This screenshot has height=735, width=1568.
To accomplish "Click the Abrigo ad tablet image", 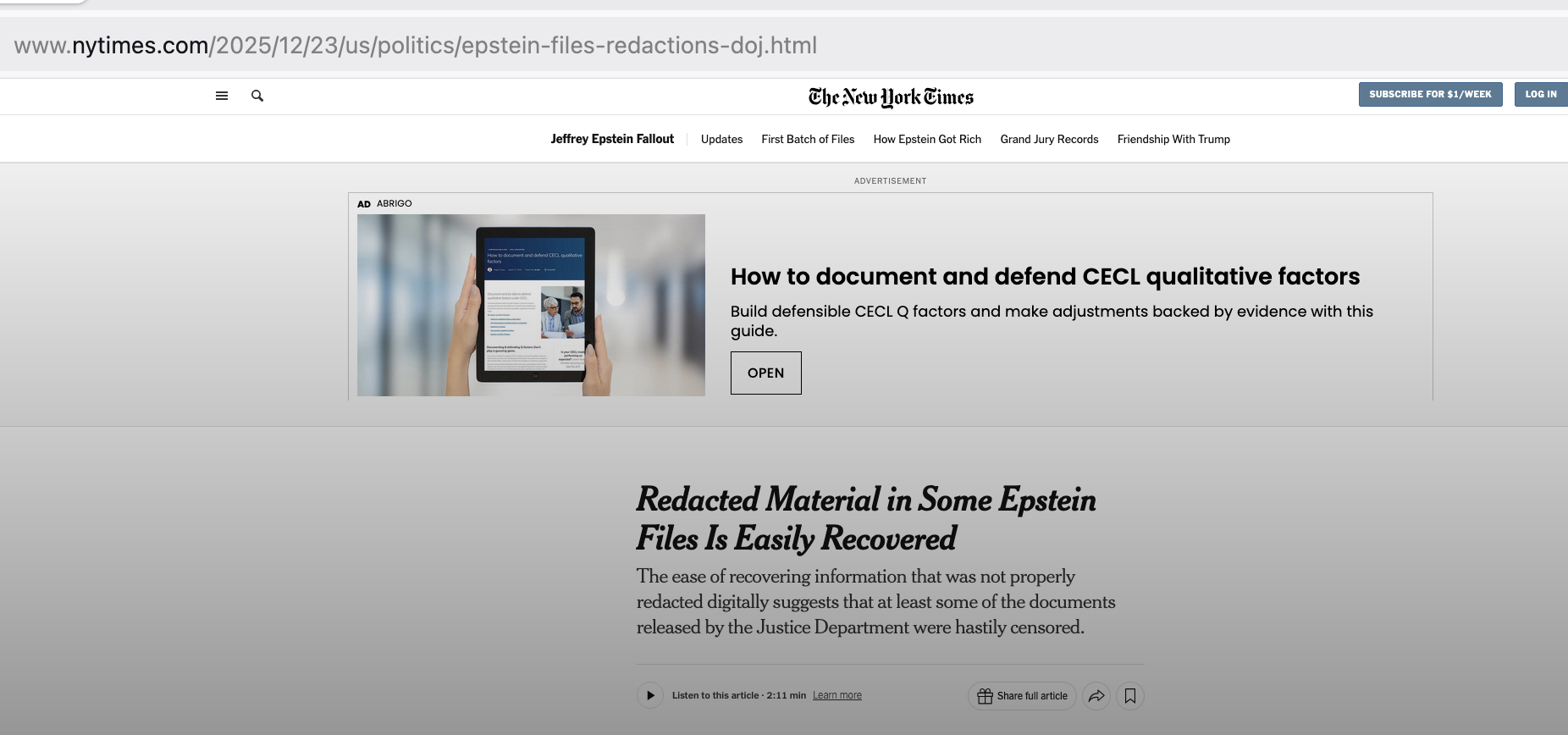I will pyautogui.click(x=531, y=305).
